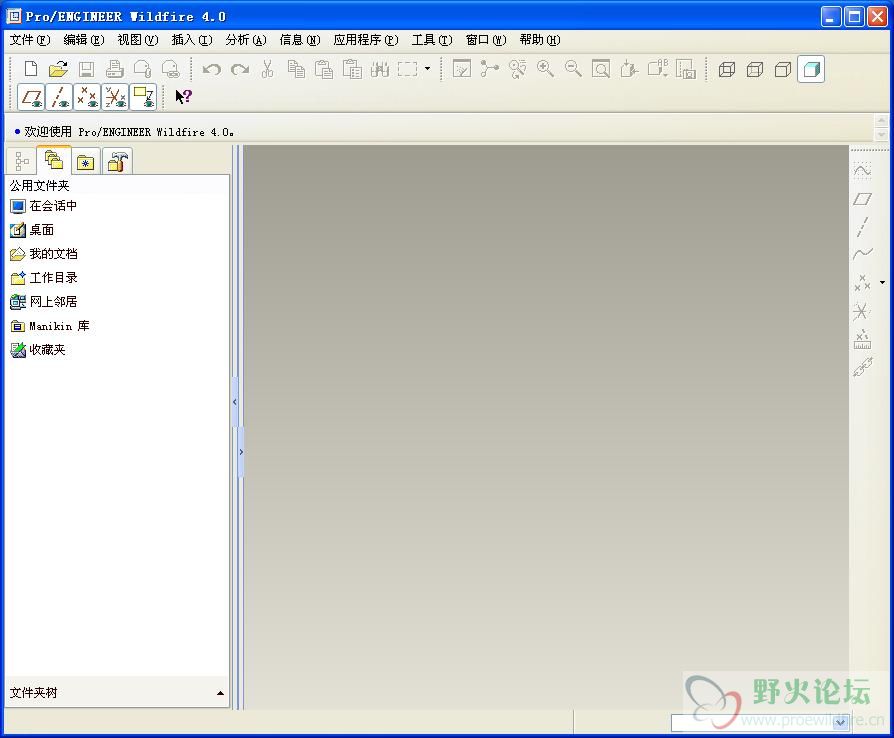Click the Datum Axis tool in right toolbar
Image resolution: width=894 pixels, height=738 pixels.
pyautogui.click(x=862, y=226)
